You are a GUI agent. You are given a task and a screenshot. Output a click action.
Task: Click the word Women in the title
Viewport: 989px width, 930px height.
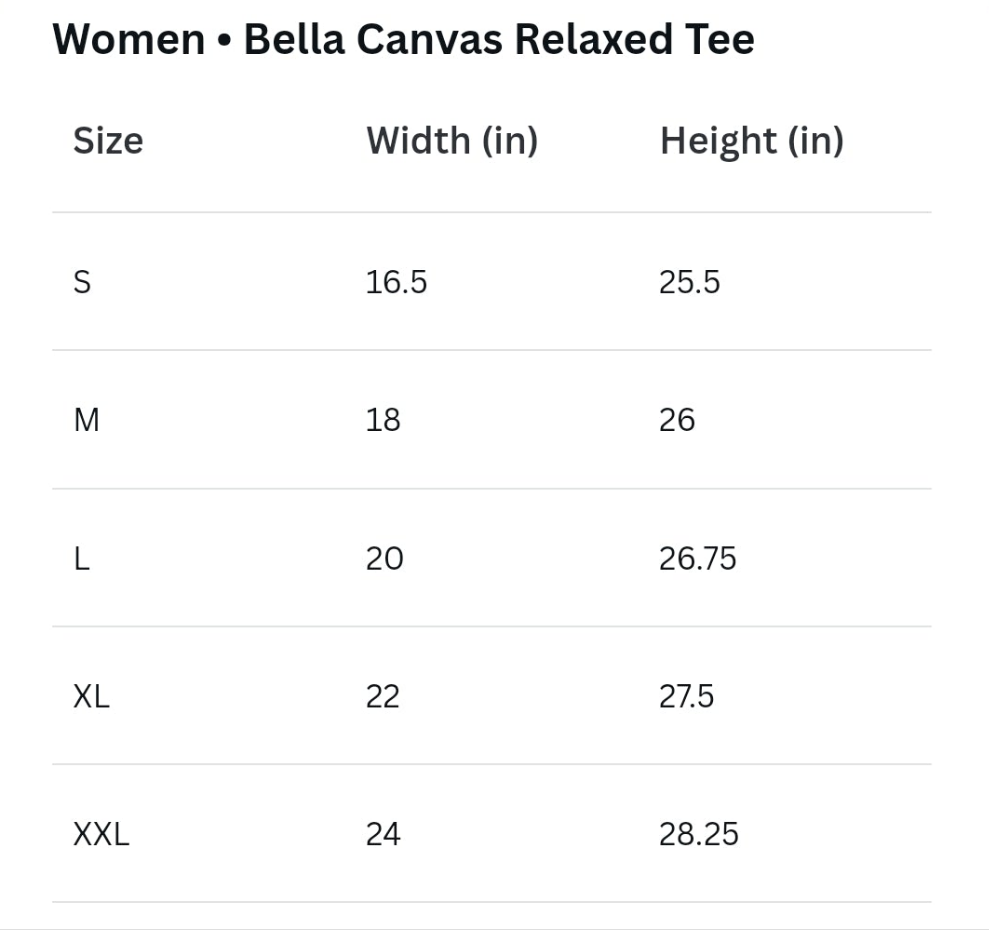tap(129, 39)
